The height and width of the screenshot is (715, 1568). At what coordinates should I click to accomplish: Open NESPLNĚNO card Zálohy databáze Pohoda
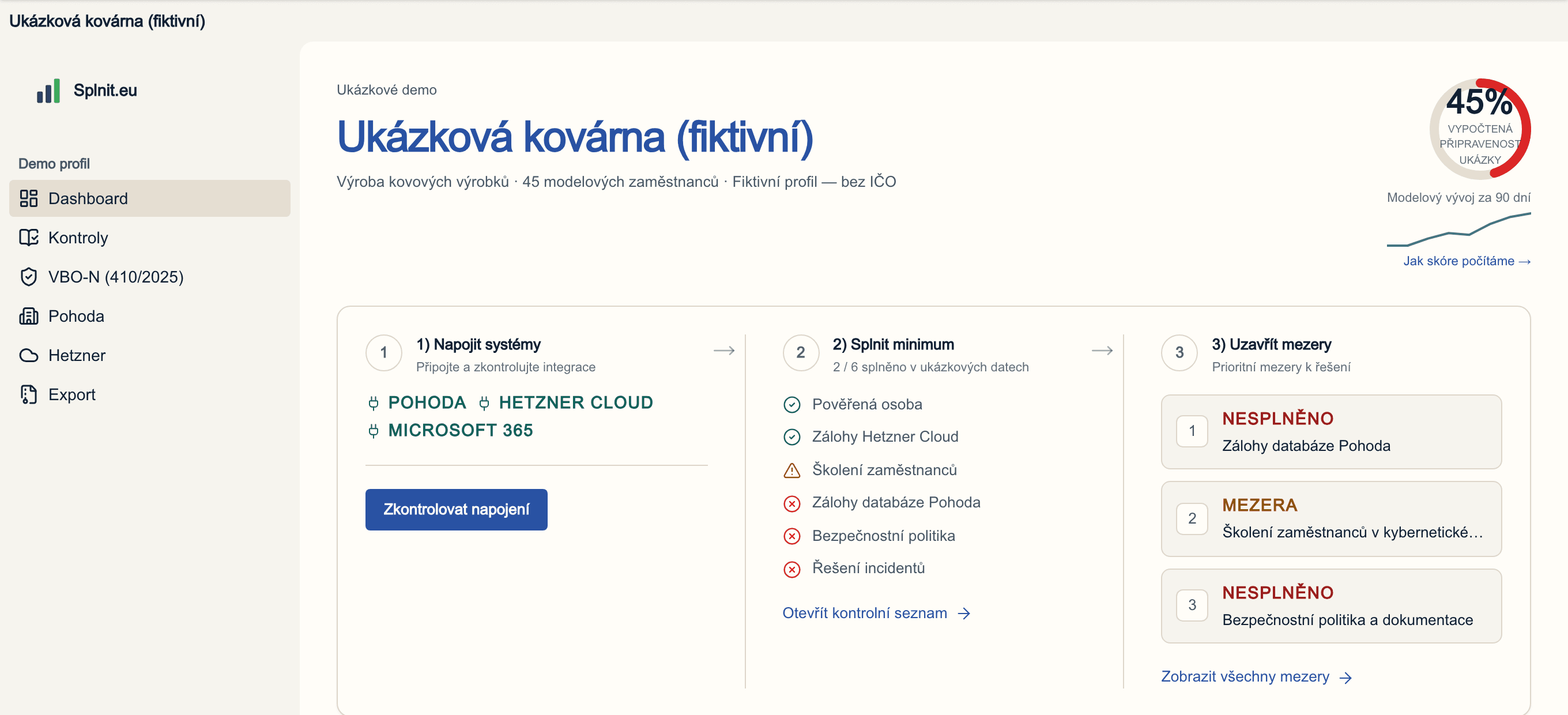pyautogui.click(x=1331, y=432)
